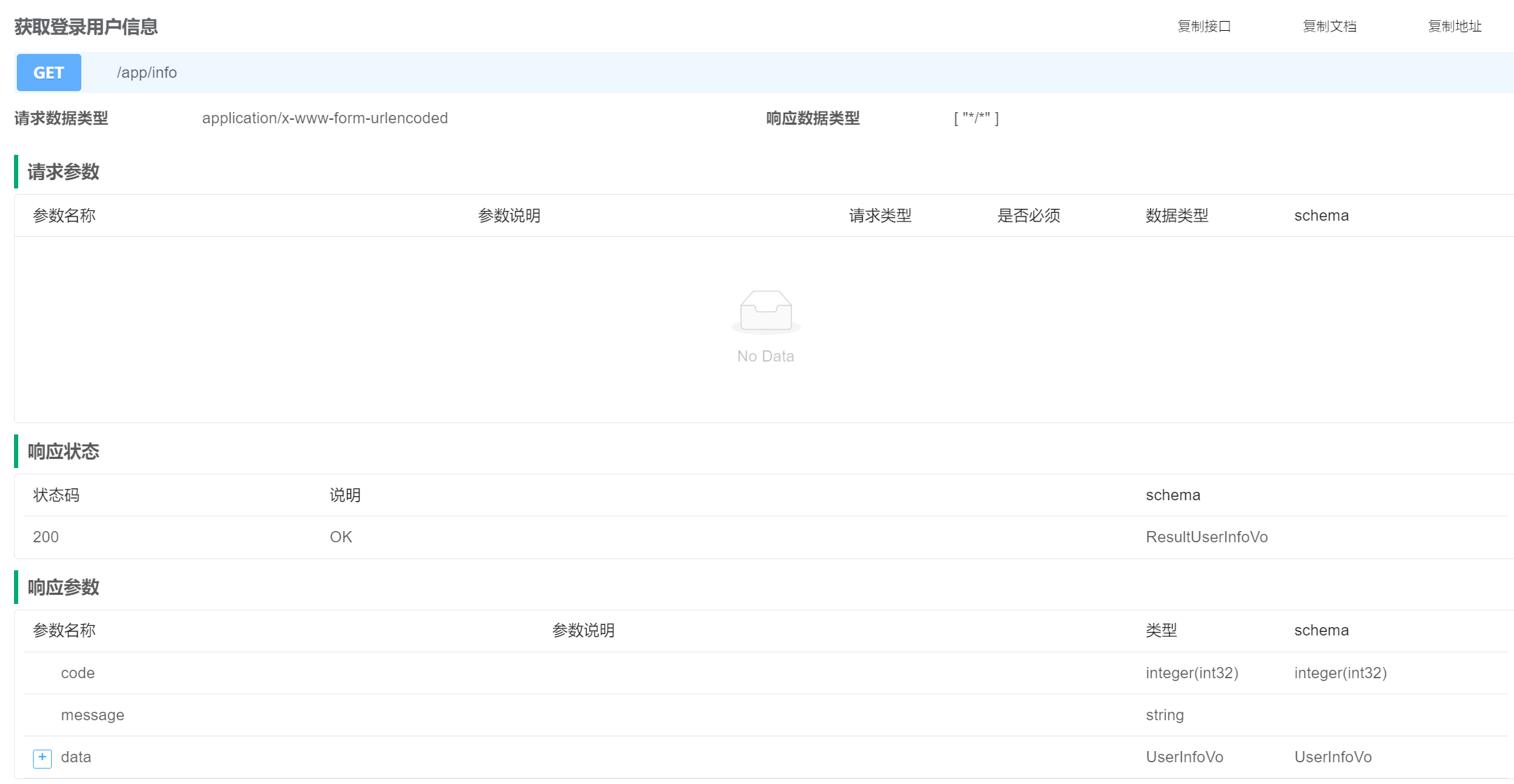Click the code parameter row name

coord(78,673)
